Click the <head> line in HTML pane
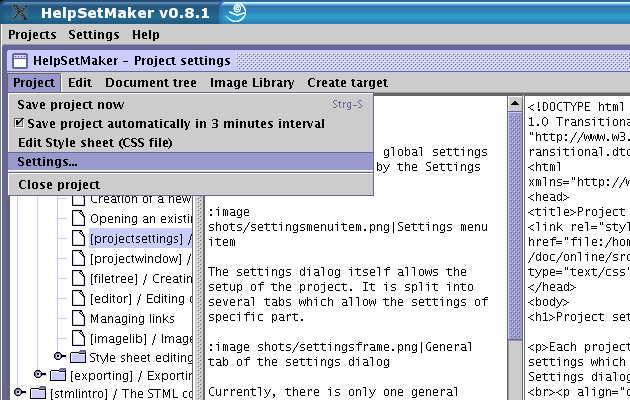Viewport: 630px width, 400px height. pyautogui.click(x=548, y=197)
